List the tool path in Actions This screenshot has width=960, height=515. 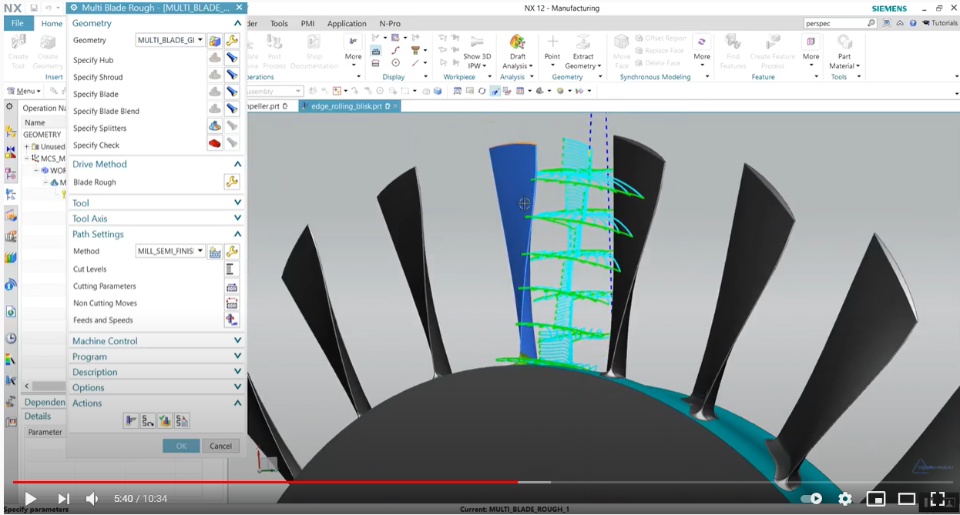(182, 421)
